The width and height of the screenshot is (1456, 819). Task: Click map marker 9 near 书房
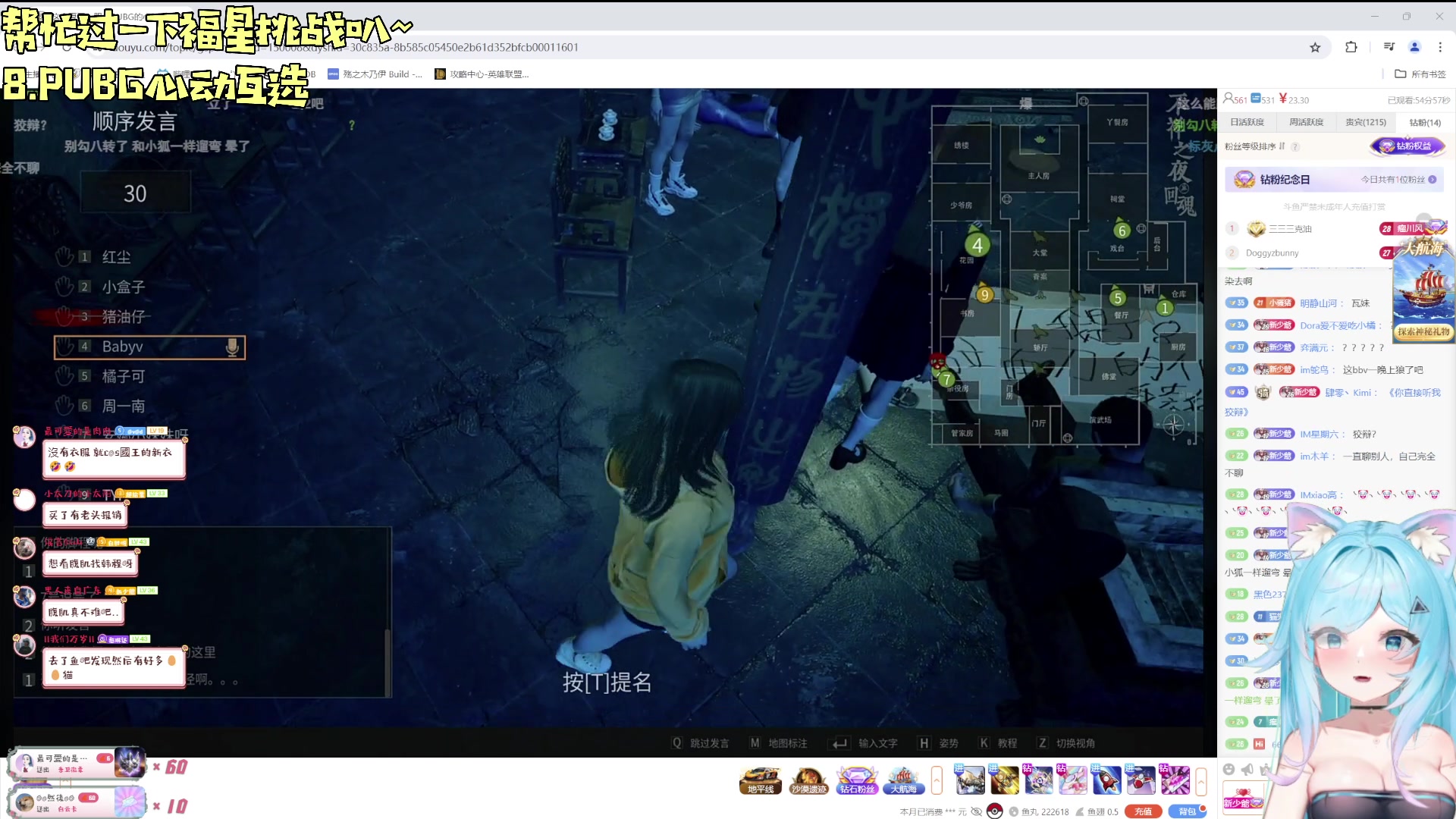[x=984, y=295]
